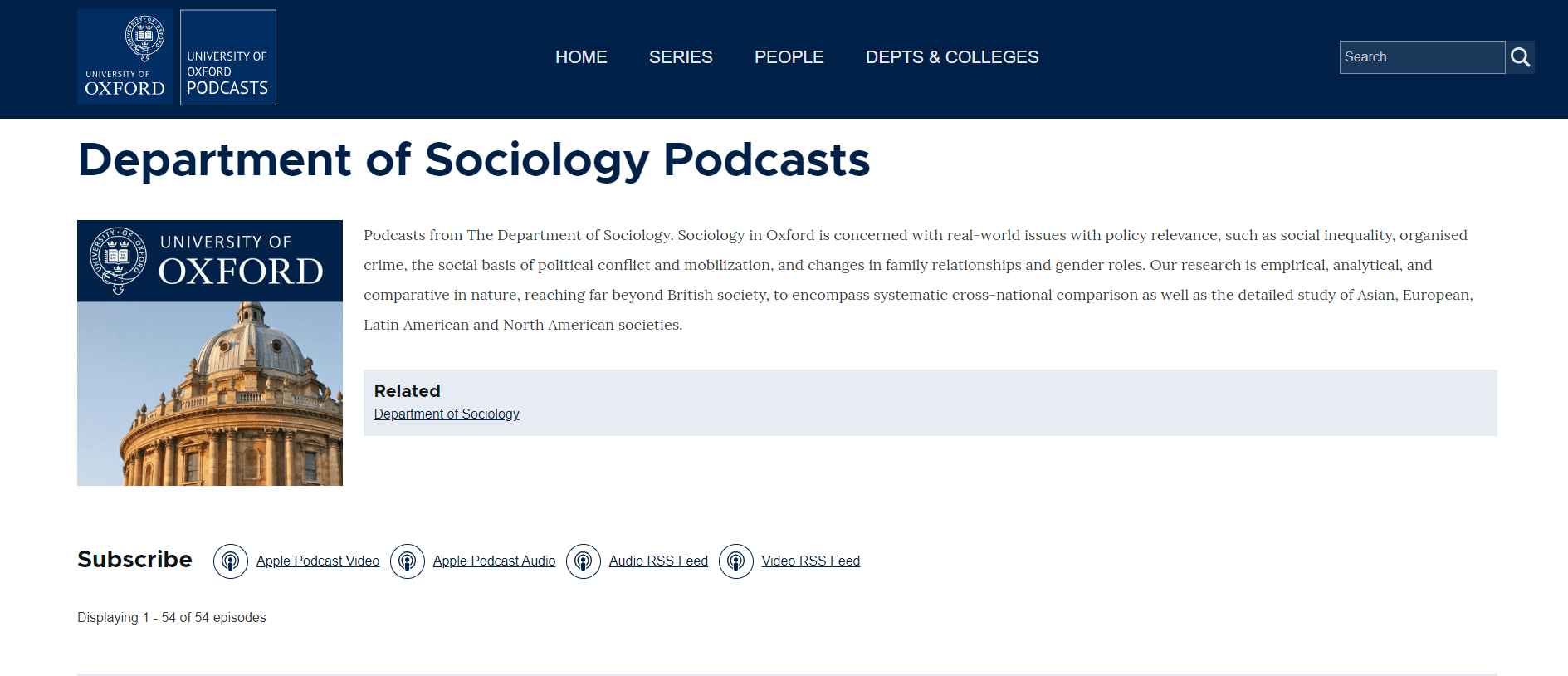
Task: Open the Audio RSS Feed link
Action: point(658,561)
